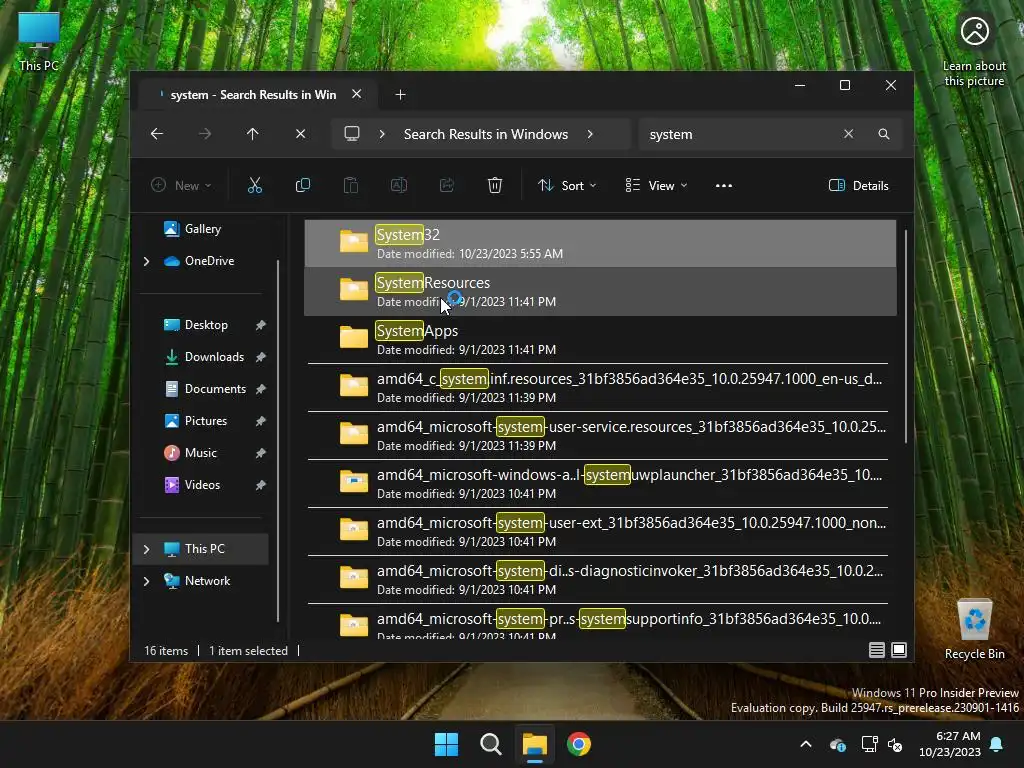The image size is (1024, 768).
Task: Add a new tab with plus button
Action: [400, 95]
